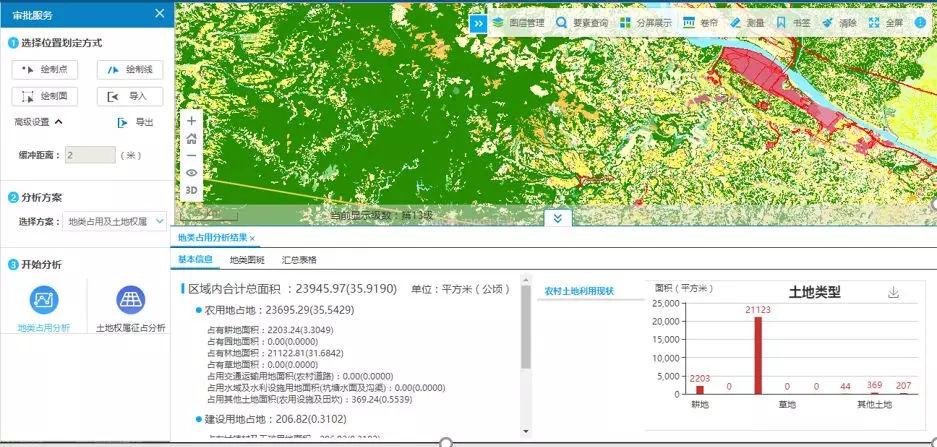937x447 pixels.
Task: Close the 审批服务 panel
Action: (x=160, y=14)
